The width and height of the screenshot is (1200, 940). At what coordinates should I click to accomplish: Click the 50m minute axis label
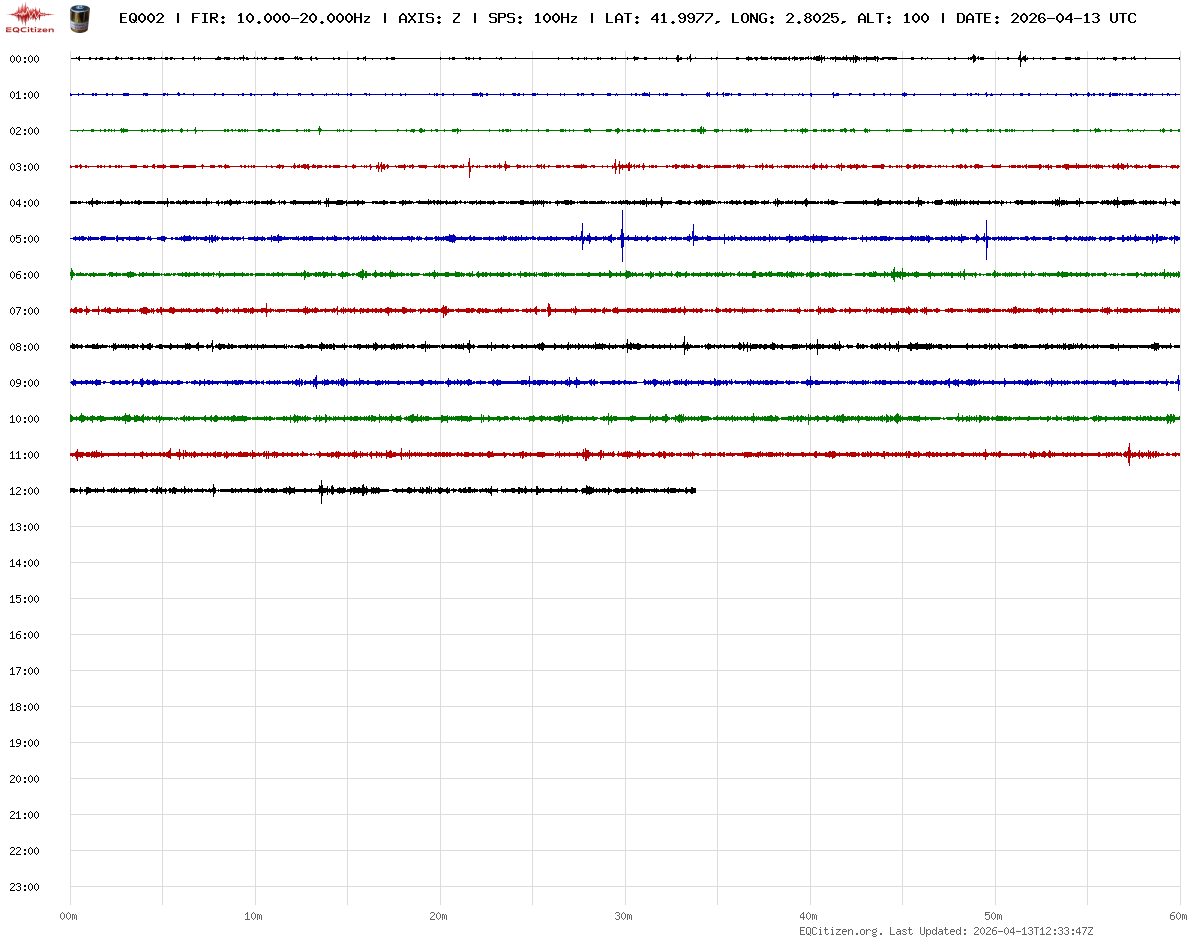coord(993,916)
